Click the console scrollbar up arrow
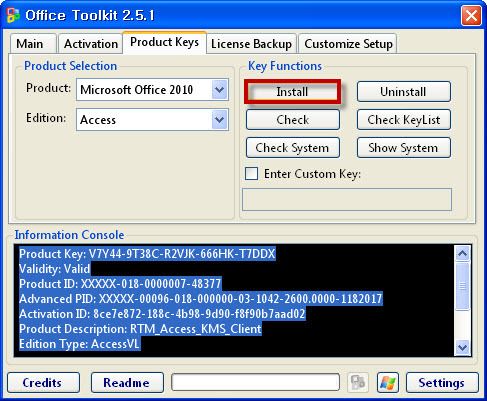Image resolution: width=487 pixels, height=401 pixels. pos(462,254)
